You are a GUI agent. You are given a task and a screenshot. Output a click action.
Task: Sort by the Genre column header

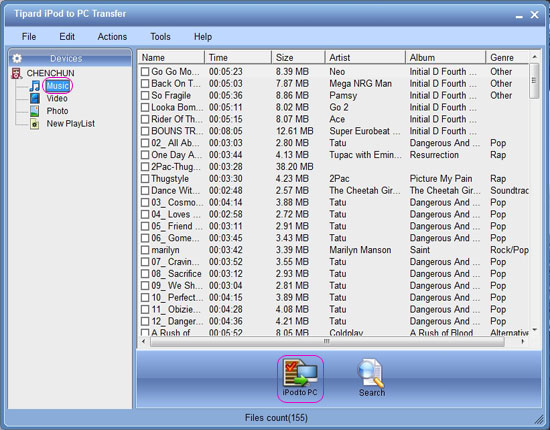[x=507, y=57]
